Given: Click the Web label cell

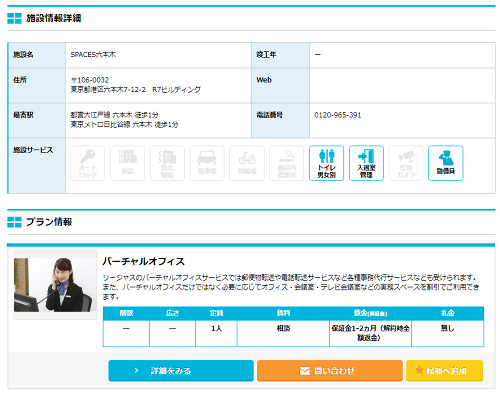Looking at the screenshot, I should coord(280,86).
